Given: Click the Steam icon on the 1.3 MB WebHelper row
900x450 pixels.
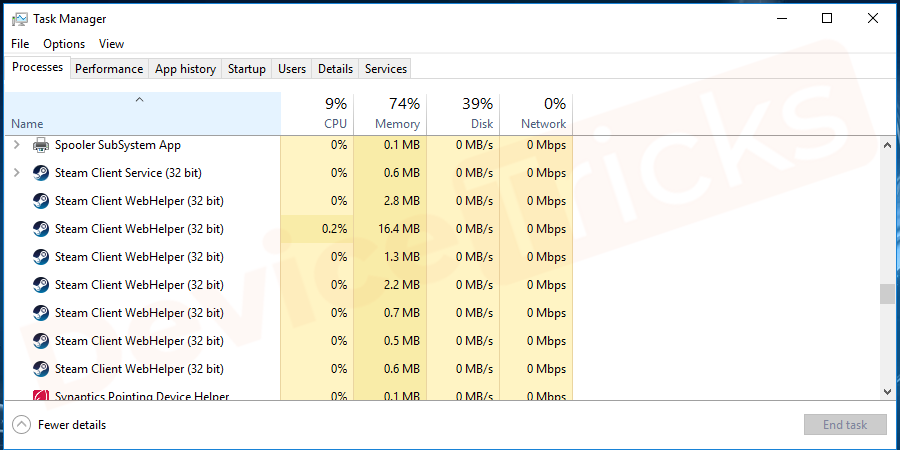Looking at the screenshot, I should (x=41, y=257).
